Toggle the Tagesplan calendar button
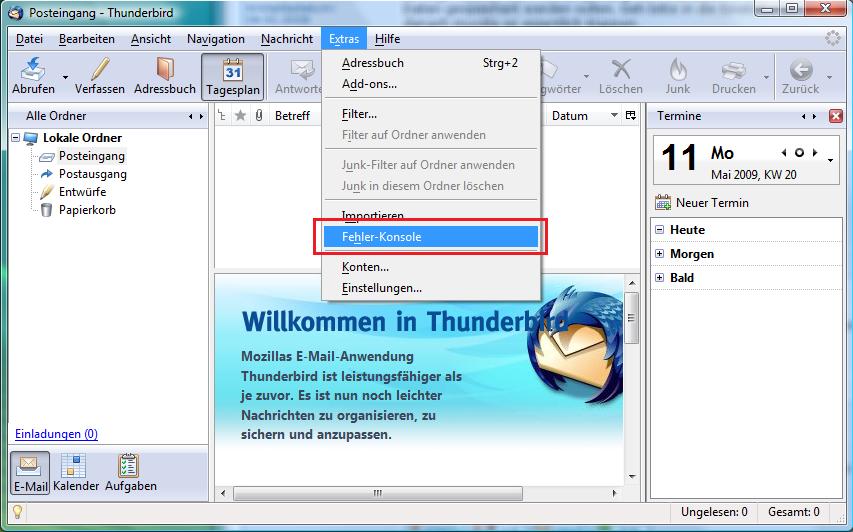The image size is (853, 532). (x=233, y=77)
